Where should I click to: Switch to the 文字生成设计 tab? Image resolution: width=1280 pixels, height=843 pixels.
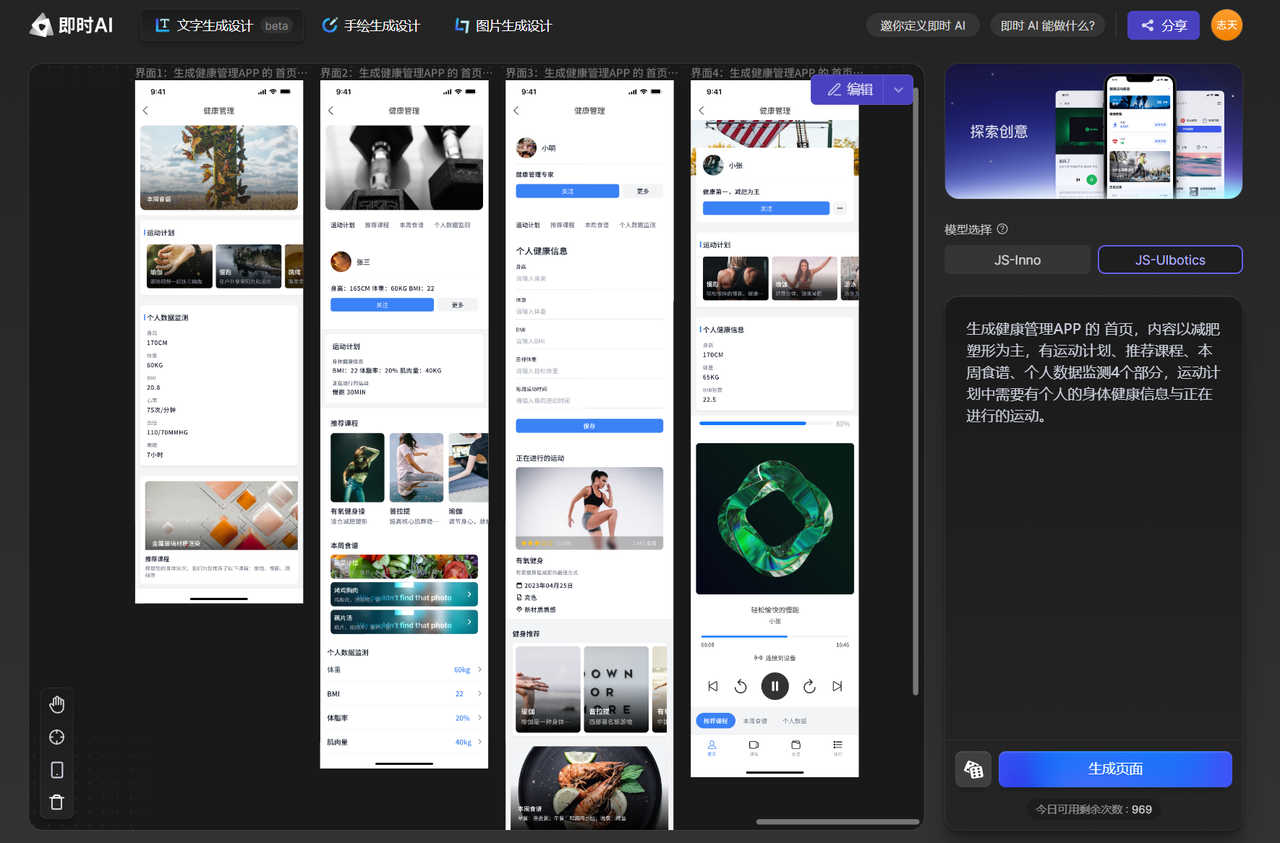(223, 25)
